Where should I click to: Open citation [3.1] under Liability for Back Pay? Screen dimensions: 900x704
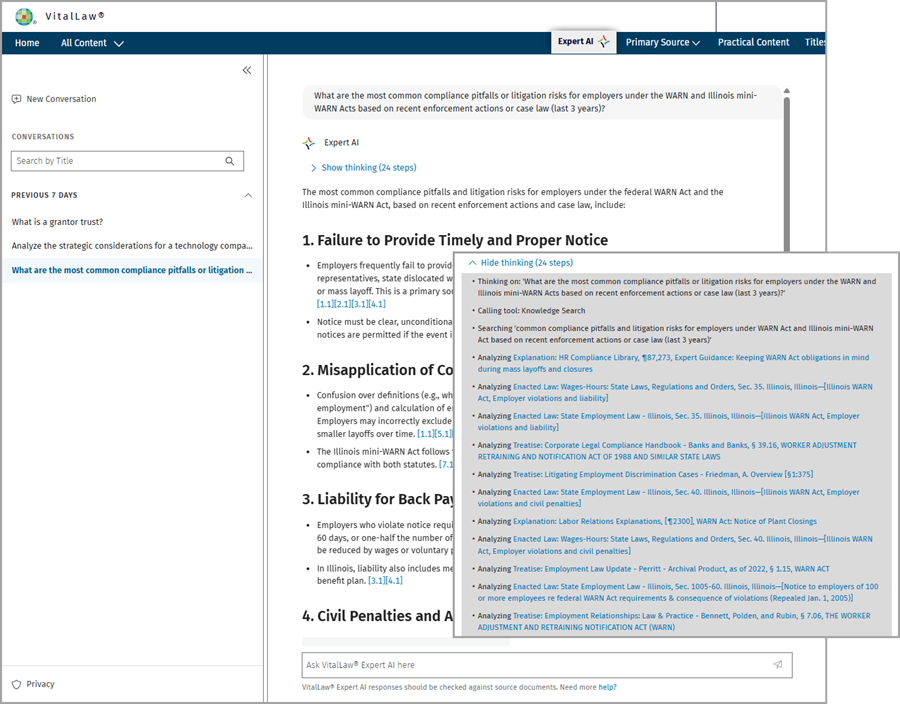tap(376, 581)
